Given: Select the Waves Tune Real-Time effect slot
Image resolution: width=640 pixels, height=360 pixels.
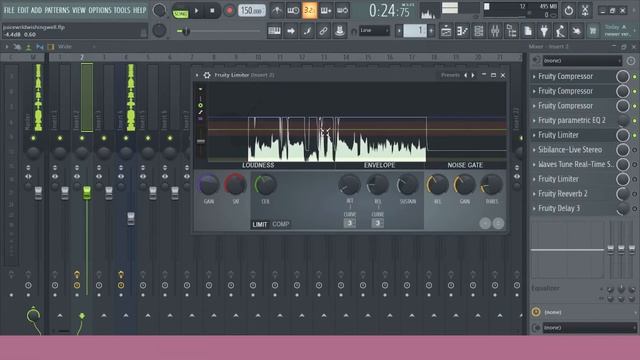Looking at the screenshot, I should (x=576, y=164).
